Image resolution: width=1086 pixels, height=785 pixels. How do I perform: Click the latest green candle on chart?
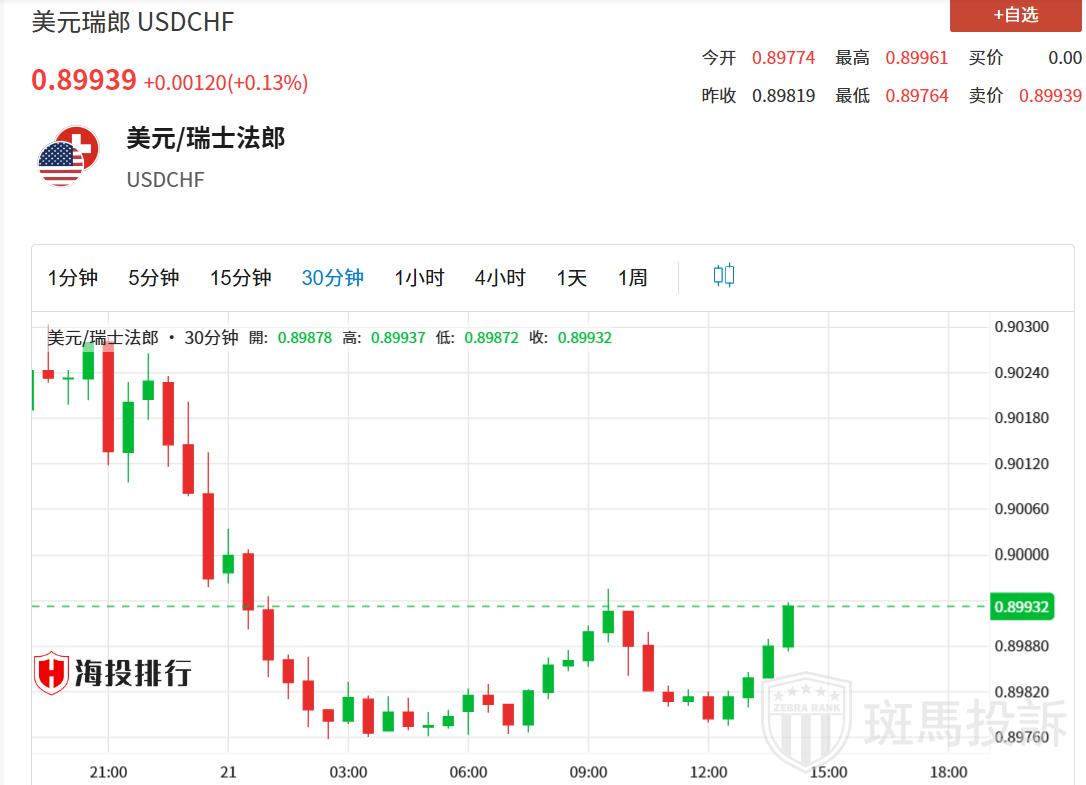[x=788, y=627]
